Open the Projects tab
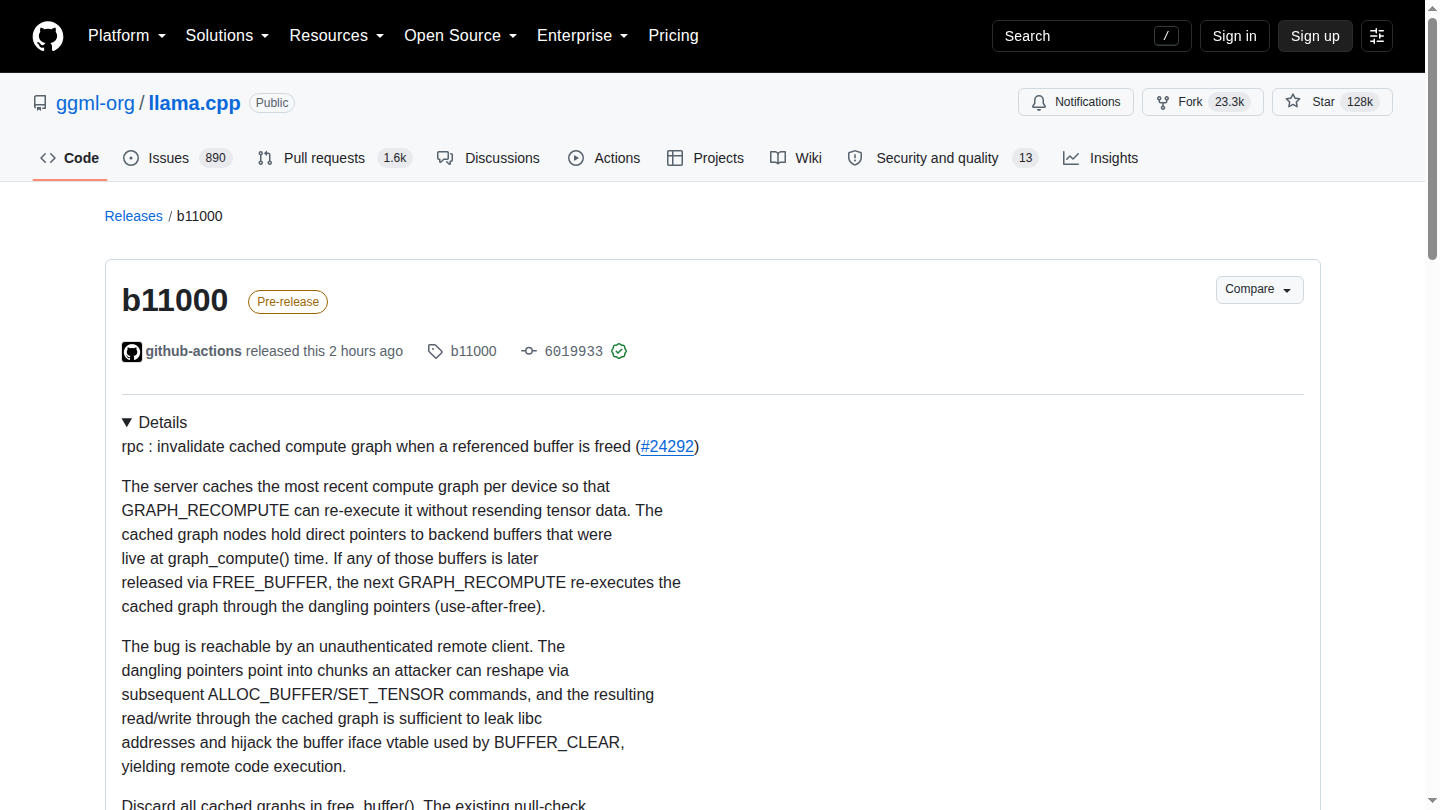This screenshot has width=1440, height=810. pyautogui.click(x=705, y=158)
